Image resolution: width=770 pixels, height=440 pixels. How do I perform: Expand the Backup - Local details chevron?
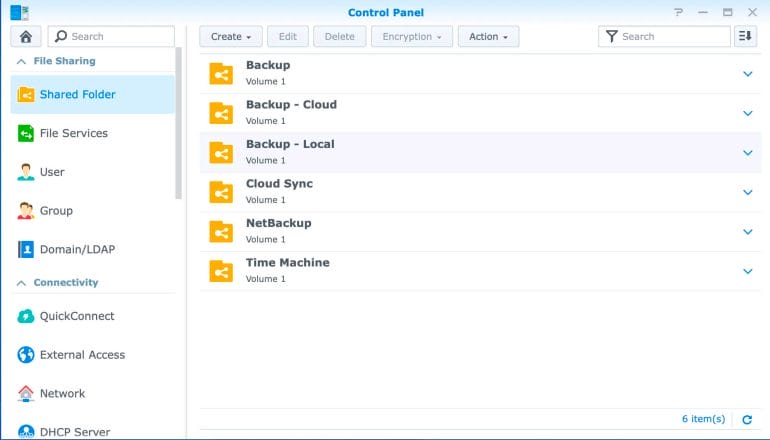pos(747,153)
